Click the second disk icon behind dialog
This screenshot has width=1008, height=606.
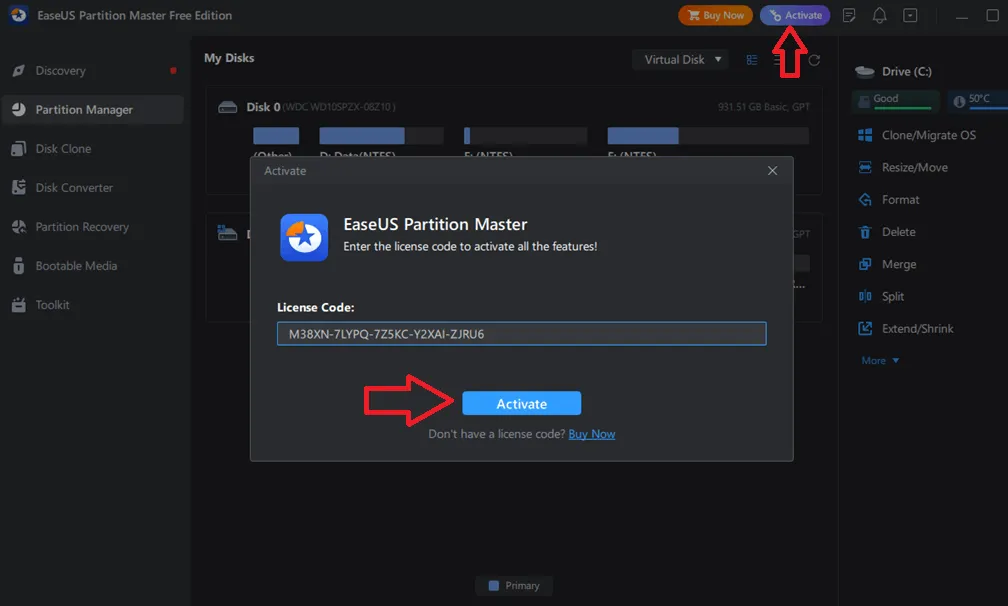[x=228, y=233]
